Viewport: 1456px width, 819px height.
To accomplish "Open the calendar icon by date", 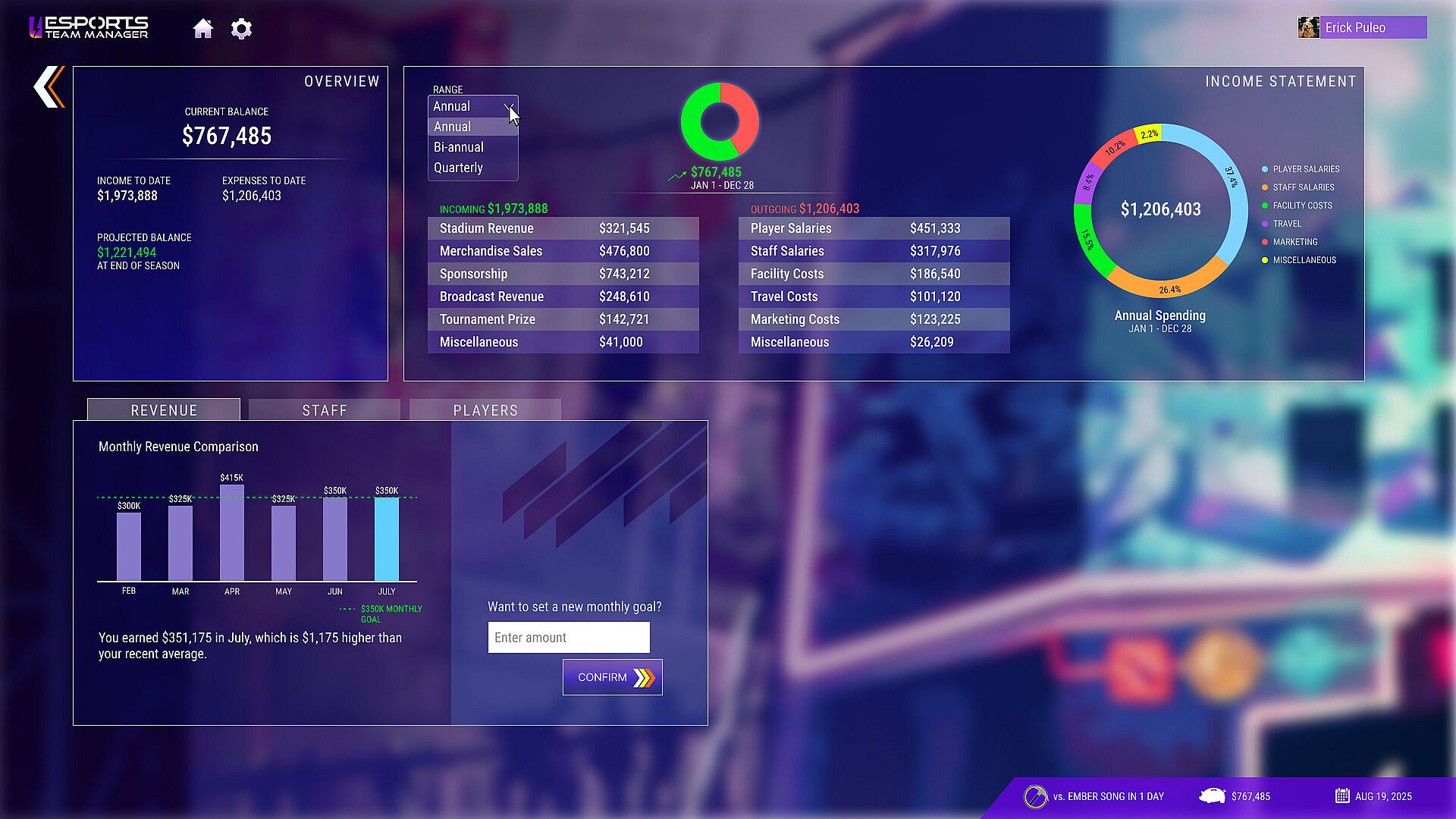I will coord(1341,796).
